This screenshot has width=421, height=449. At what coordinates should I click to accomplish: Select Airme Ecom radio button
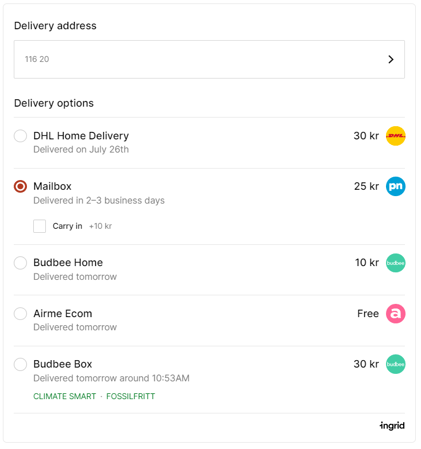20,314
